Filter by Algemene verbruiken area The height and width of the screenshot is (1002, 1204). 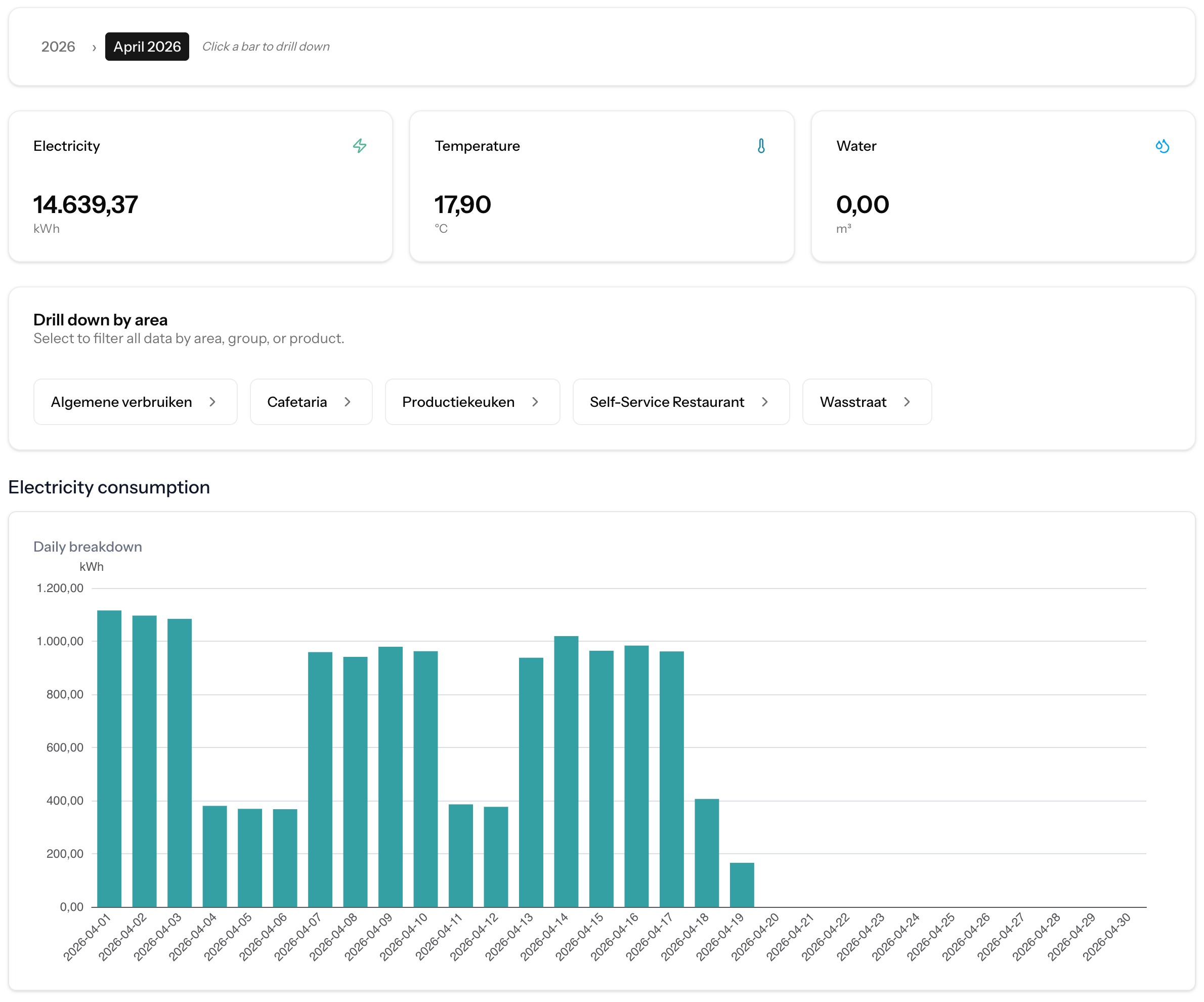pos(135,401)
